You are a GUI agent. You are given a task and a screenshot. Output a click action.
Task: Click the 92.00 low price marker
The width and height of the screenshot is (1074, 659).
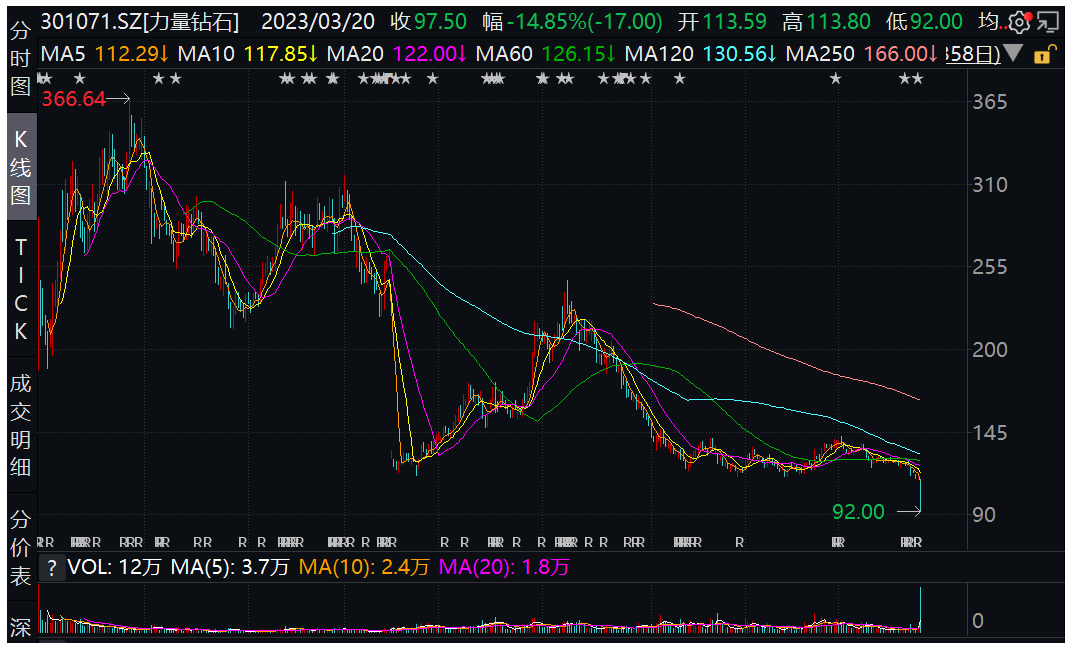[x=858, y=512]
